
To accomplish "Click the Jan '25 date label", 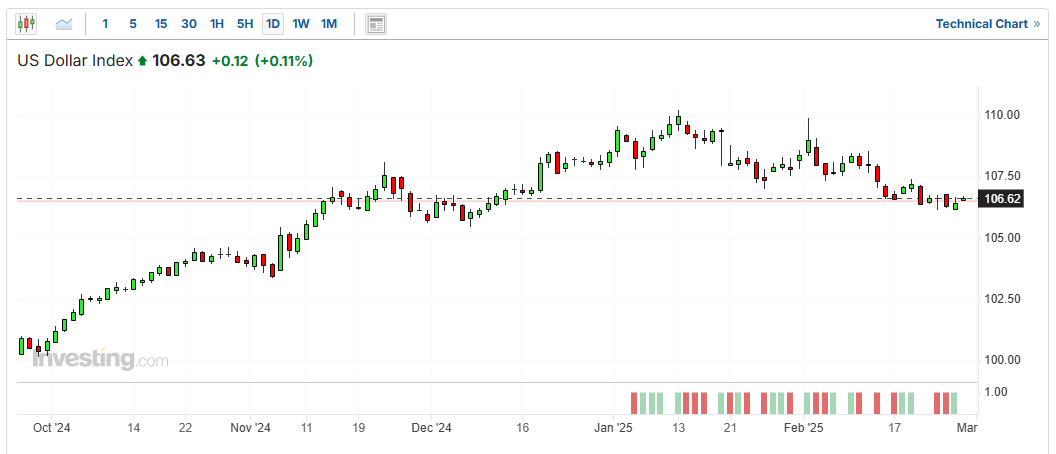I will tap(614, 428).
